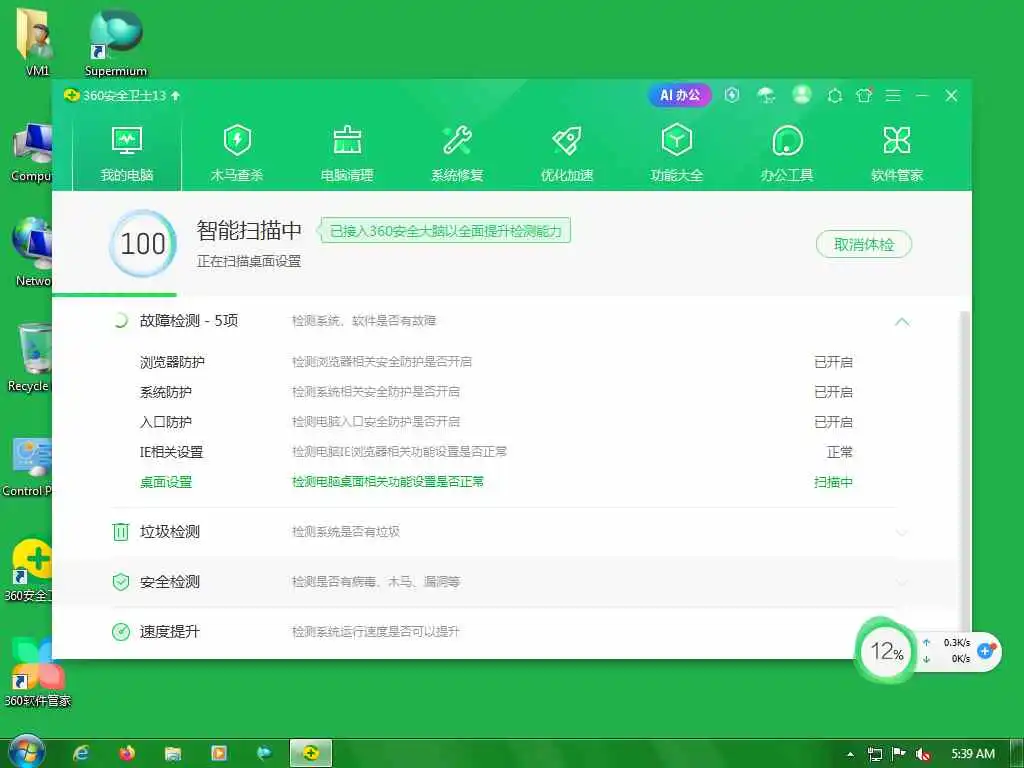Open the 360安全卫士 desktop shortcut

click(27, 570)
